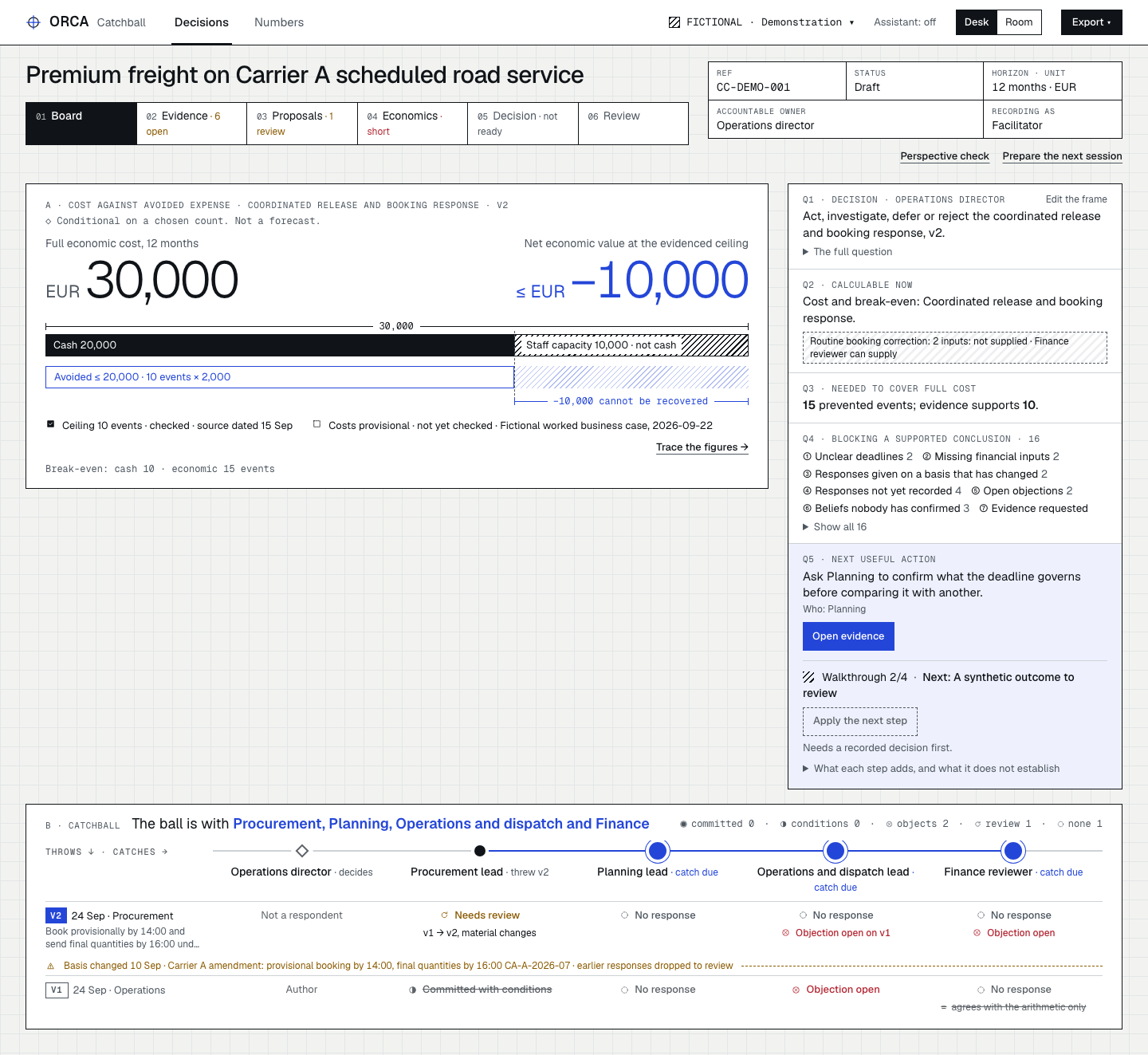Click the Objection open on v1 icon

pyautogui.click(x=785, y=933)
